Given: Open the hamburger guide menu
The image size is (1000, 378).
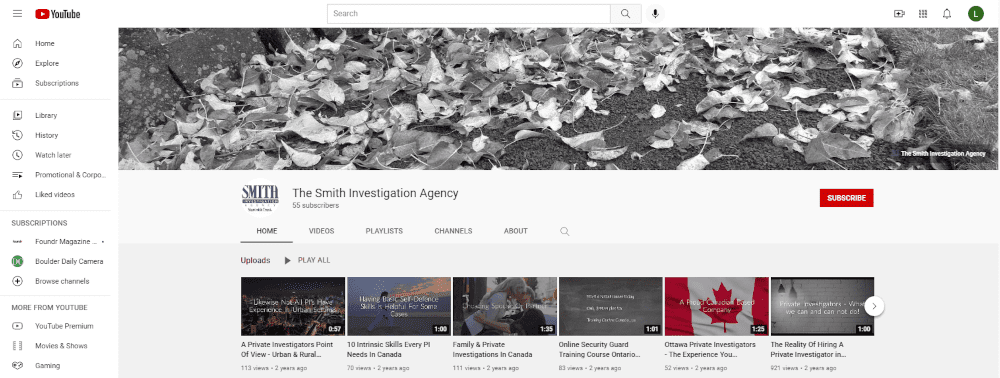Looking at the screenshot, I should click(17, 13).
